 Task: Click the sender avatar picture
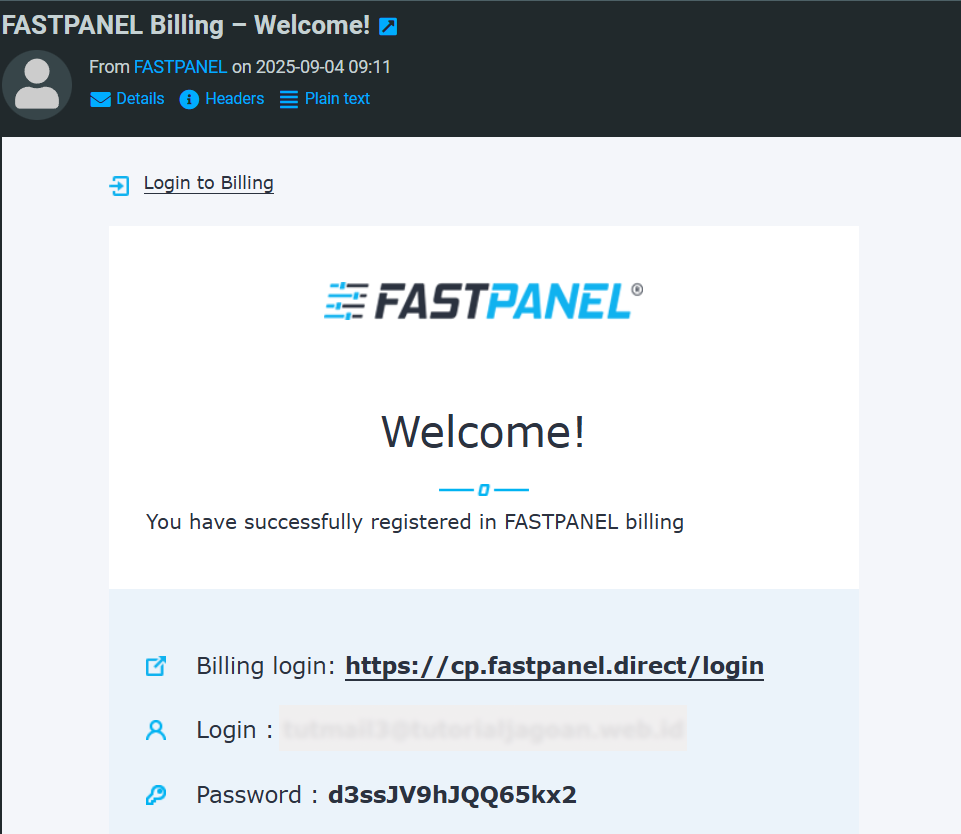click(x=37, y=85)
